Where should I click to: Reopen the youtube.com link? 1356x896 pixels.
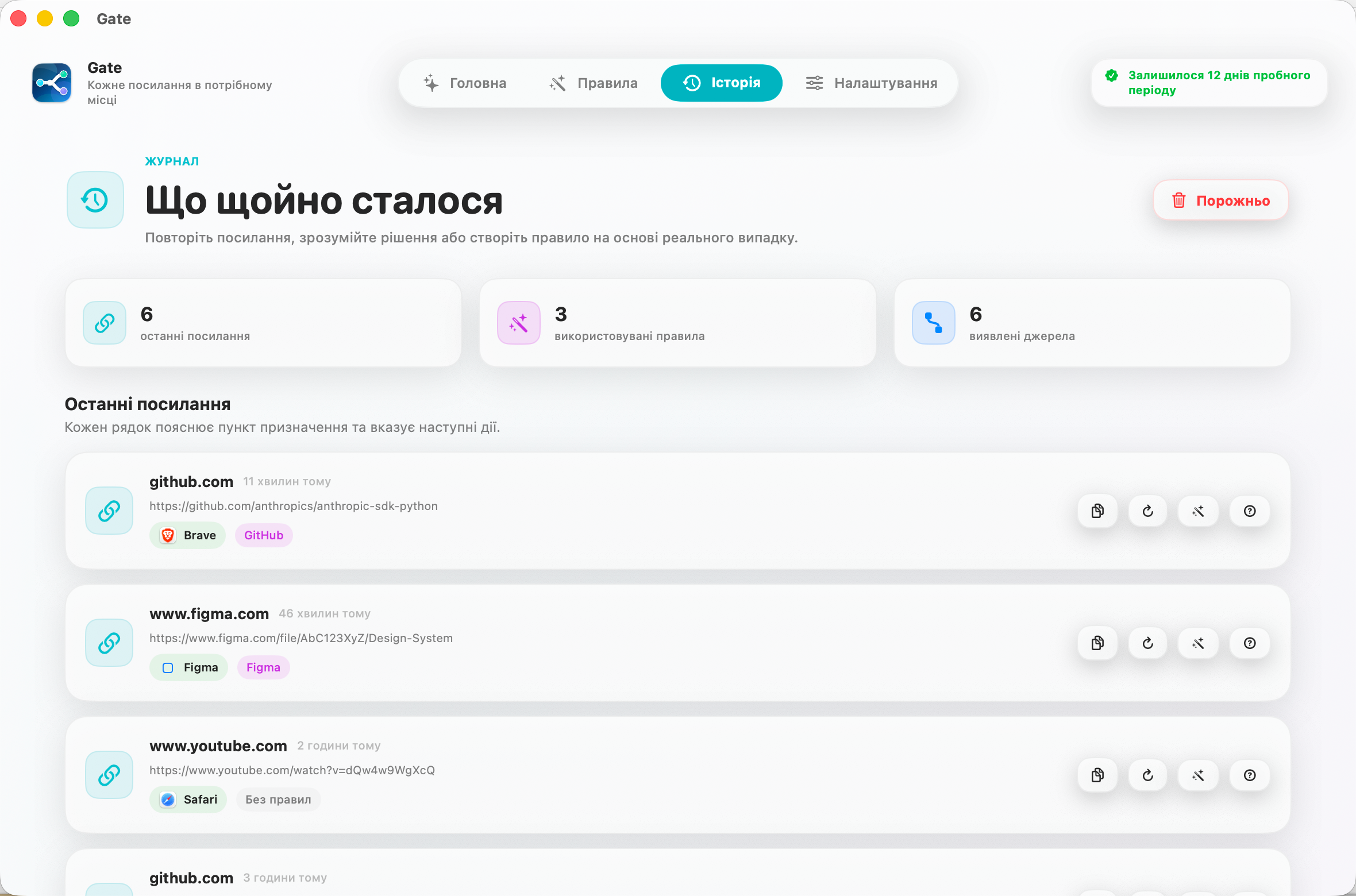(x=1148, y=775)
